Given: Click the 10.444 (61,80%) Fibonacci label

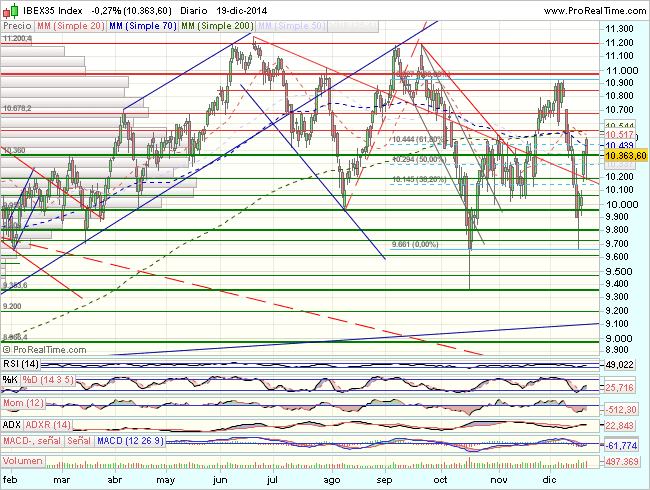Looking at the screenshot, I should [x=417, y=139].
